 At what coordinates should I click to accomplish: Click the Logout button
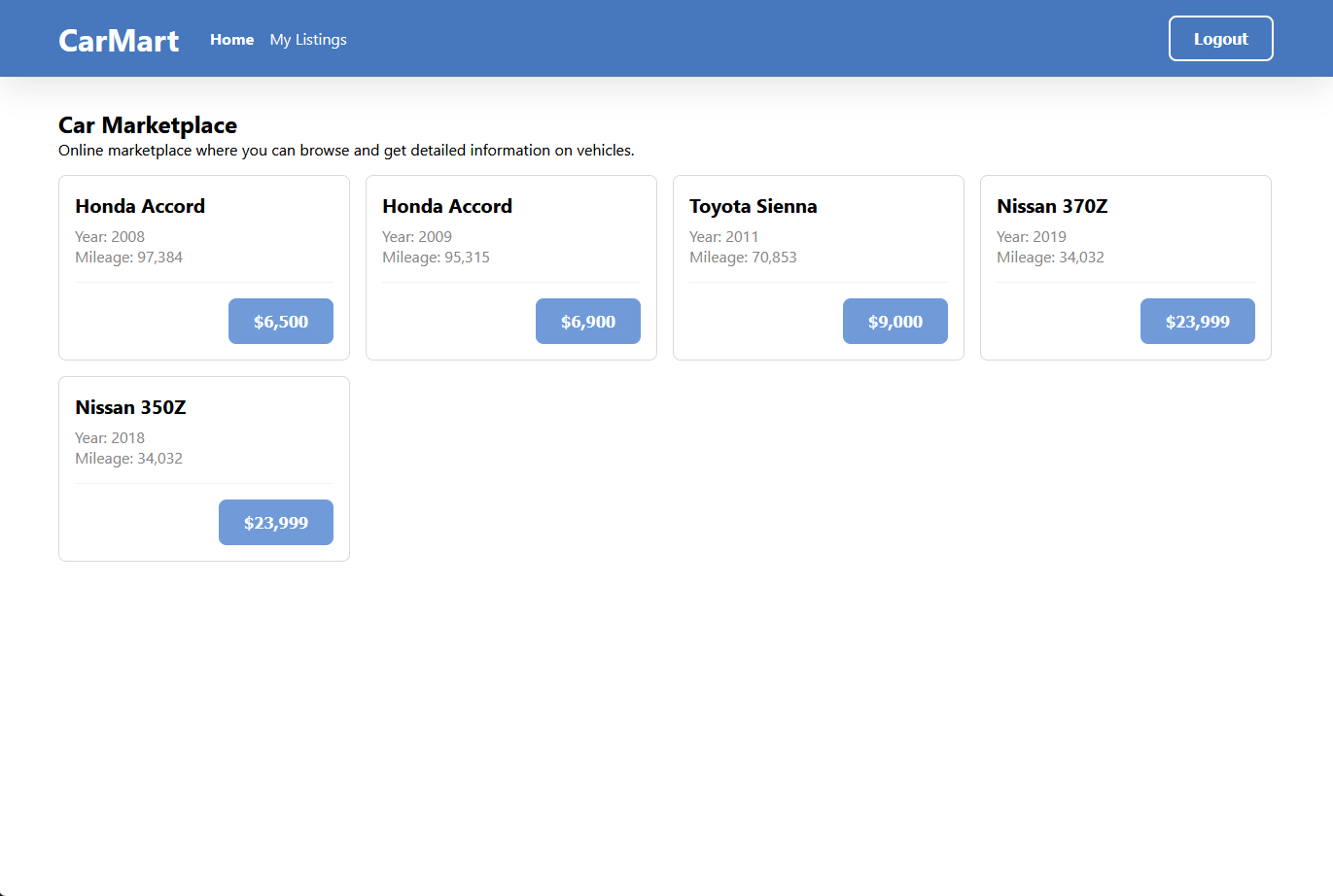tap(1220, 38)
